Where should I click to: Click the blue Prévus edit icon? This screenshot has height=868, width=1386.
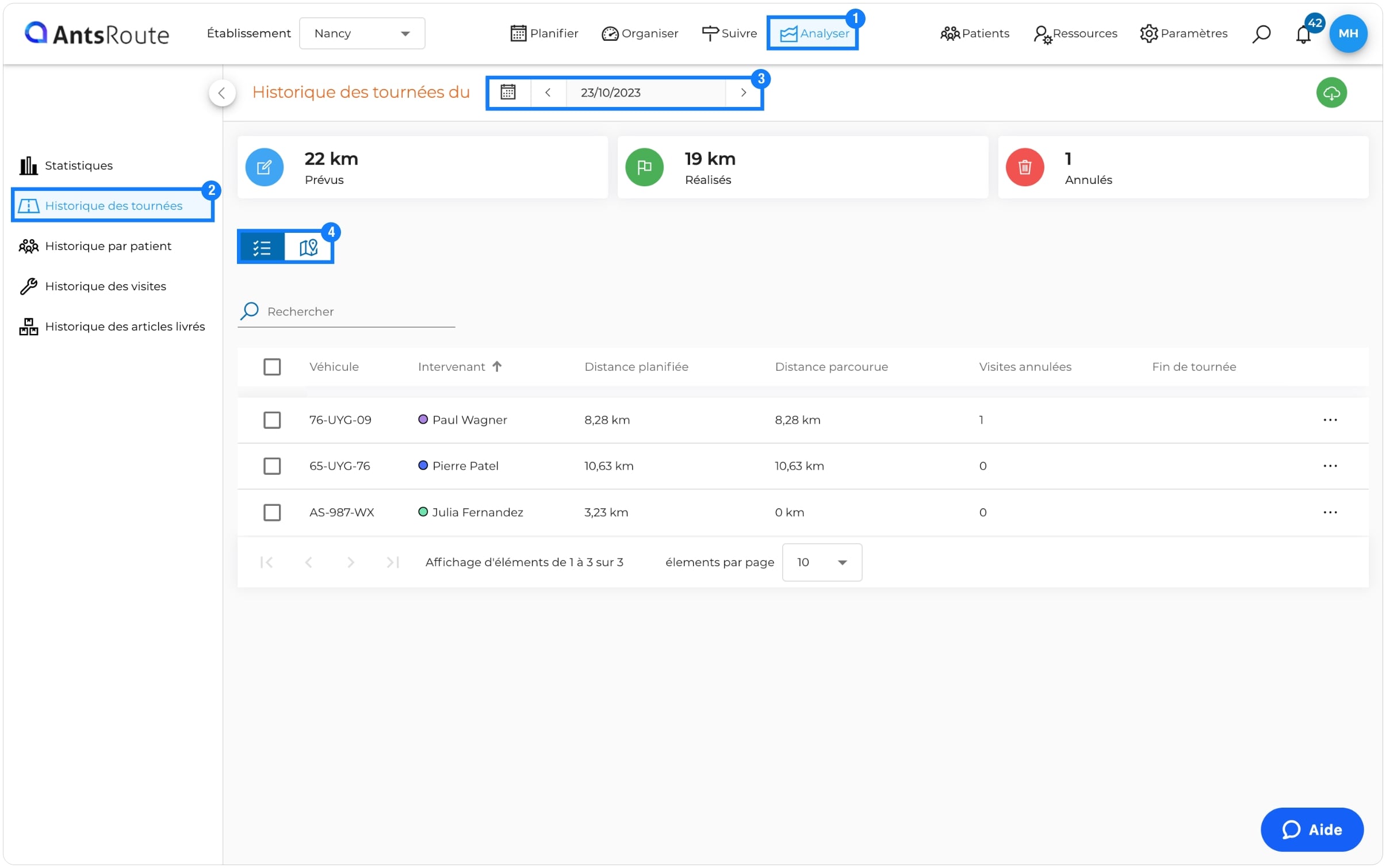coord(265,167)
